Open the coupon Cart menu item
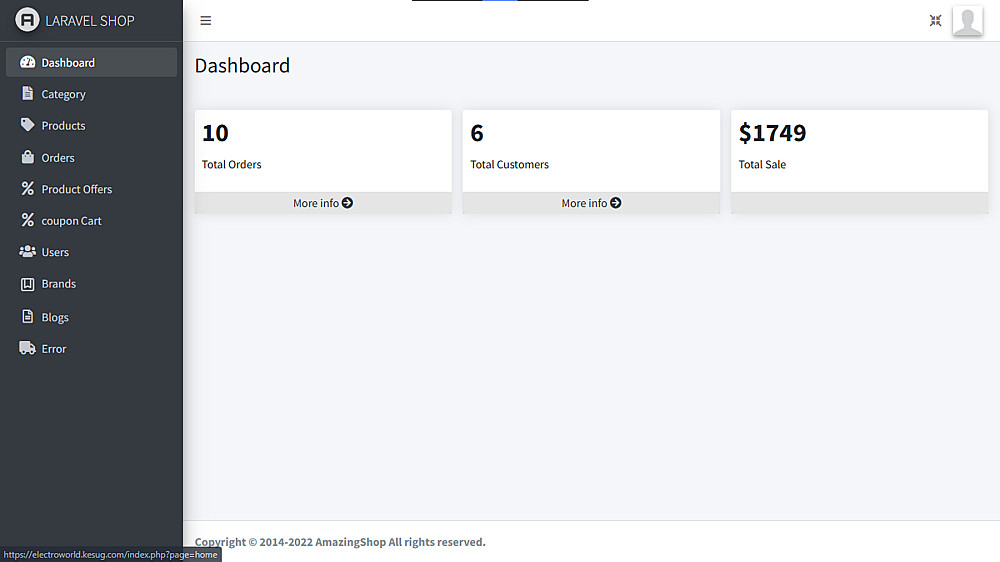This screenshot has width=1000, height=562. (71, 221)
